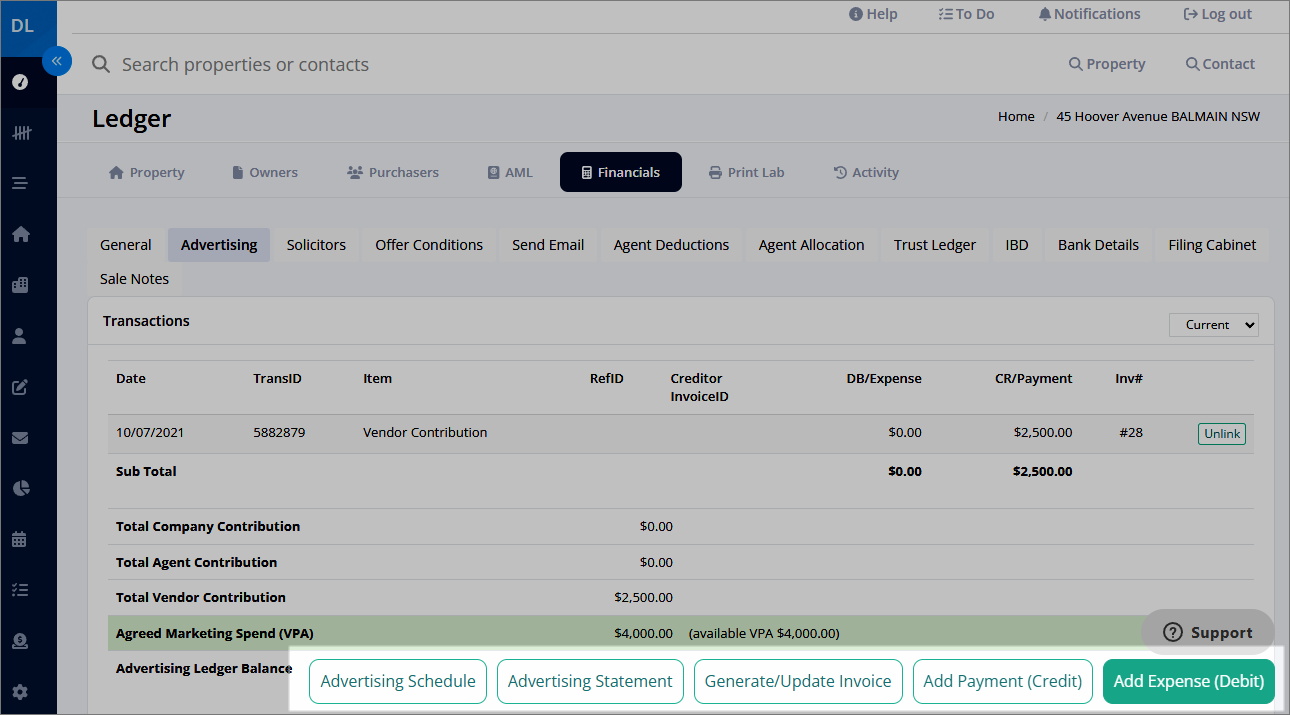Switch to the Property tab
Image resolution: width=1290 pixels, height=715 pixels.
pyautogui.click(x=146, y=172)
